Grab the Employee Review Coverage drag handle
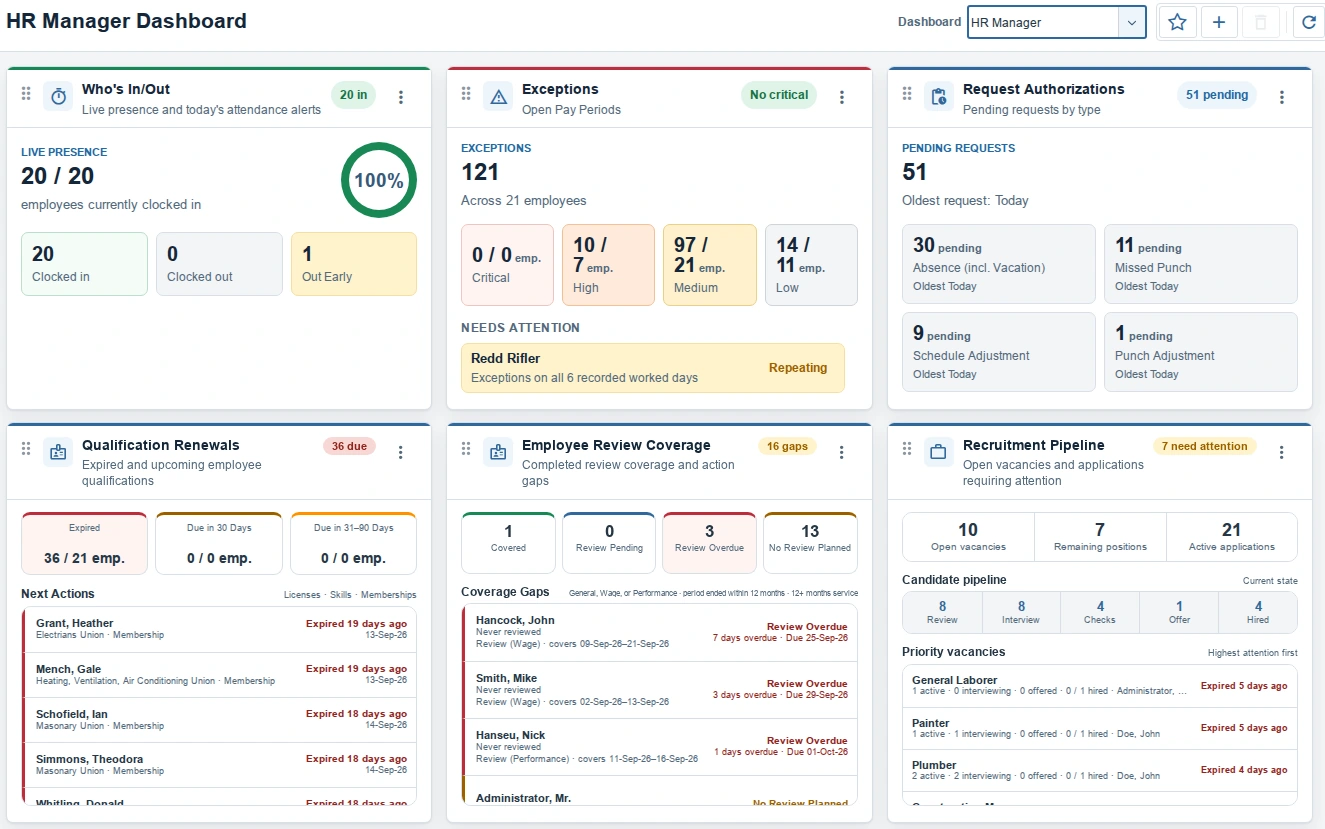Viewport: 1325px width, 829px height. [x=466, y=449]
